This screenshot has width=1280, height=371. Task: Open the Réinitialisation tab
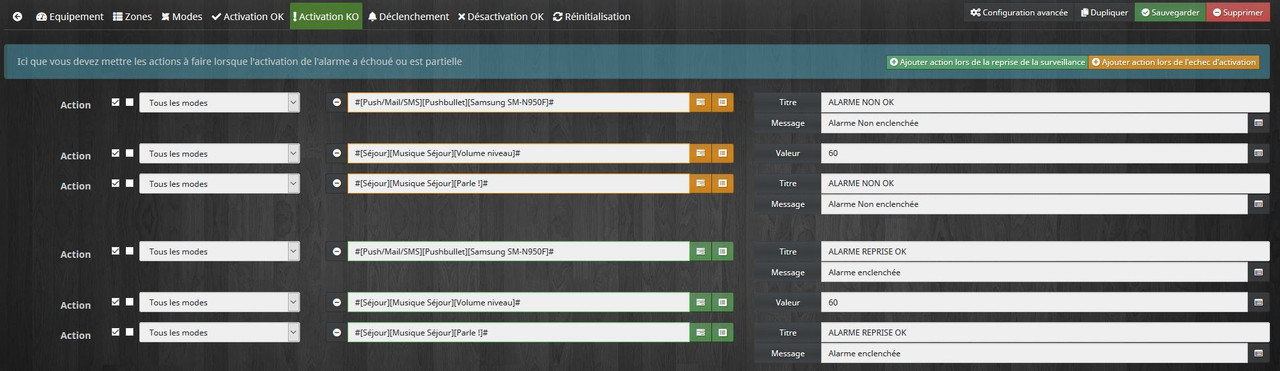(591, 16)
